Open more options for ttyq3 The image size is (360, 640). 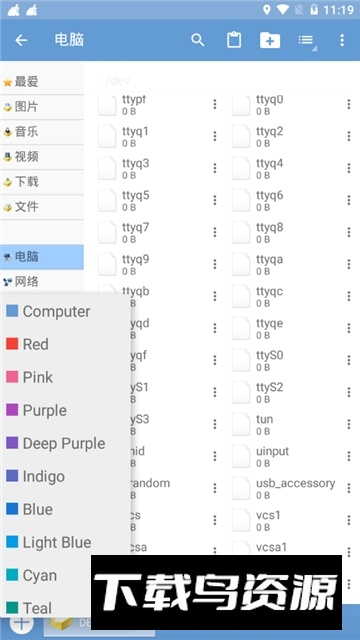[x=215, y=168]
